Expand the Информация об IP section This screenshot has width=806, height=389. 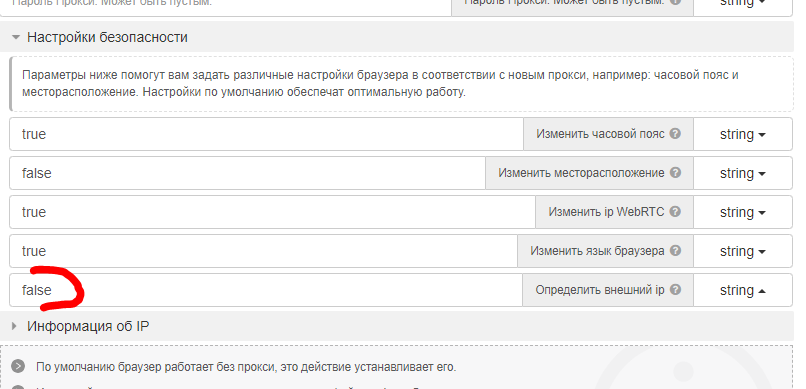pyautogui.click(x=14, y=326)
